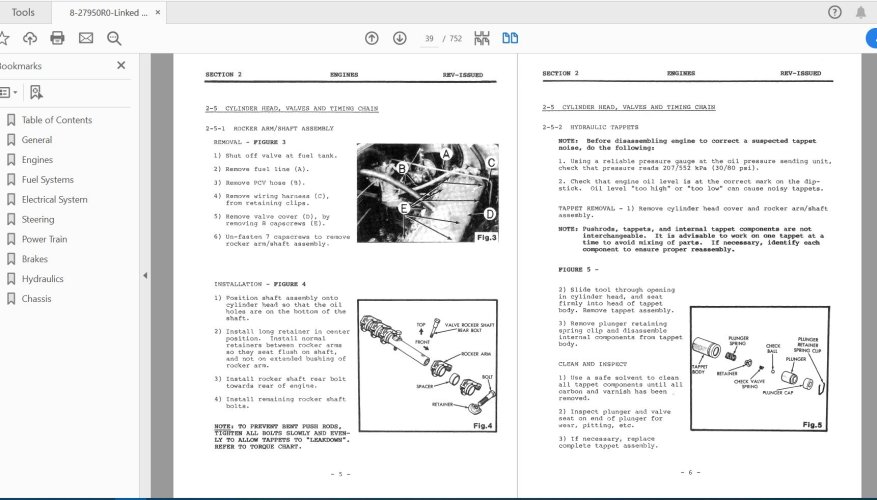
Task: Click the heading '2-5-2 HYDRAULIC TAPPETS'
Action: [590, 127]
